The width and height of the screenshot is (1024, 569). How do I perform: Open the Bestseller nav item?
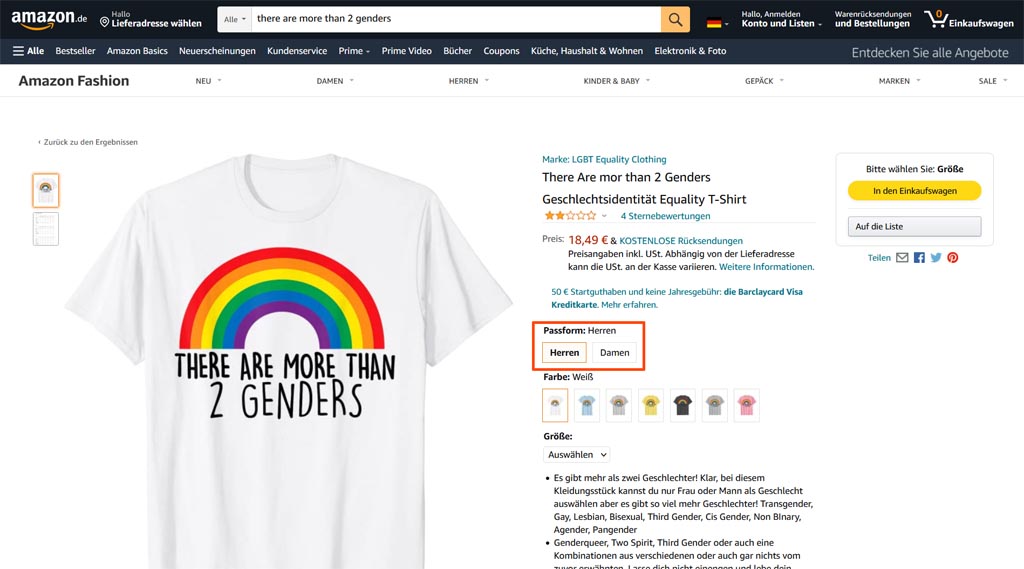75,51
